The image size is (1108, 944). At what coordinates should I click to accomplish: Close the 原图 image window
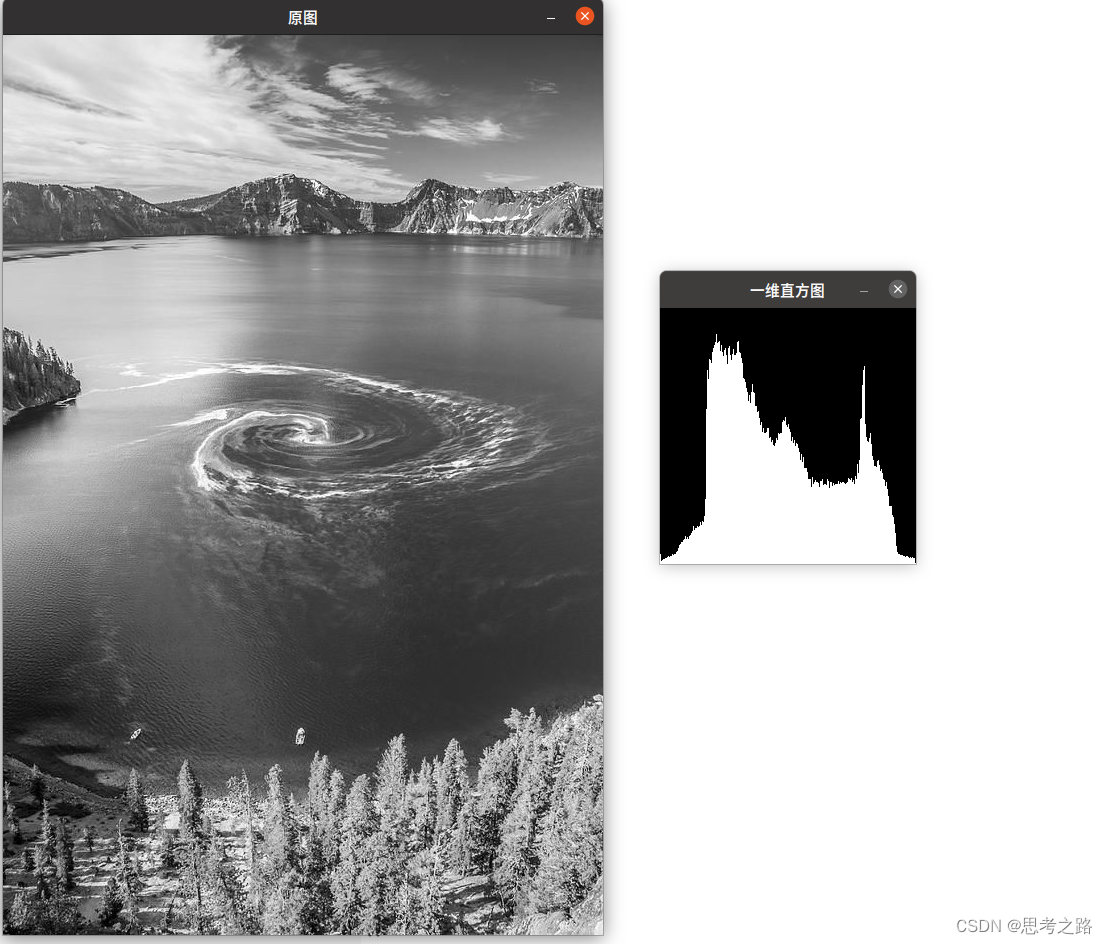click(584, 16)
